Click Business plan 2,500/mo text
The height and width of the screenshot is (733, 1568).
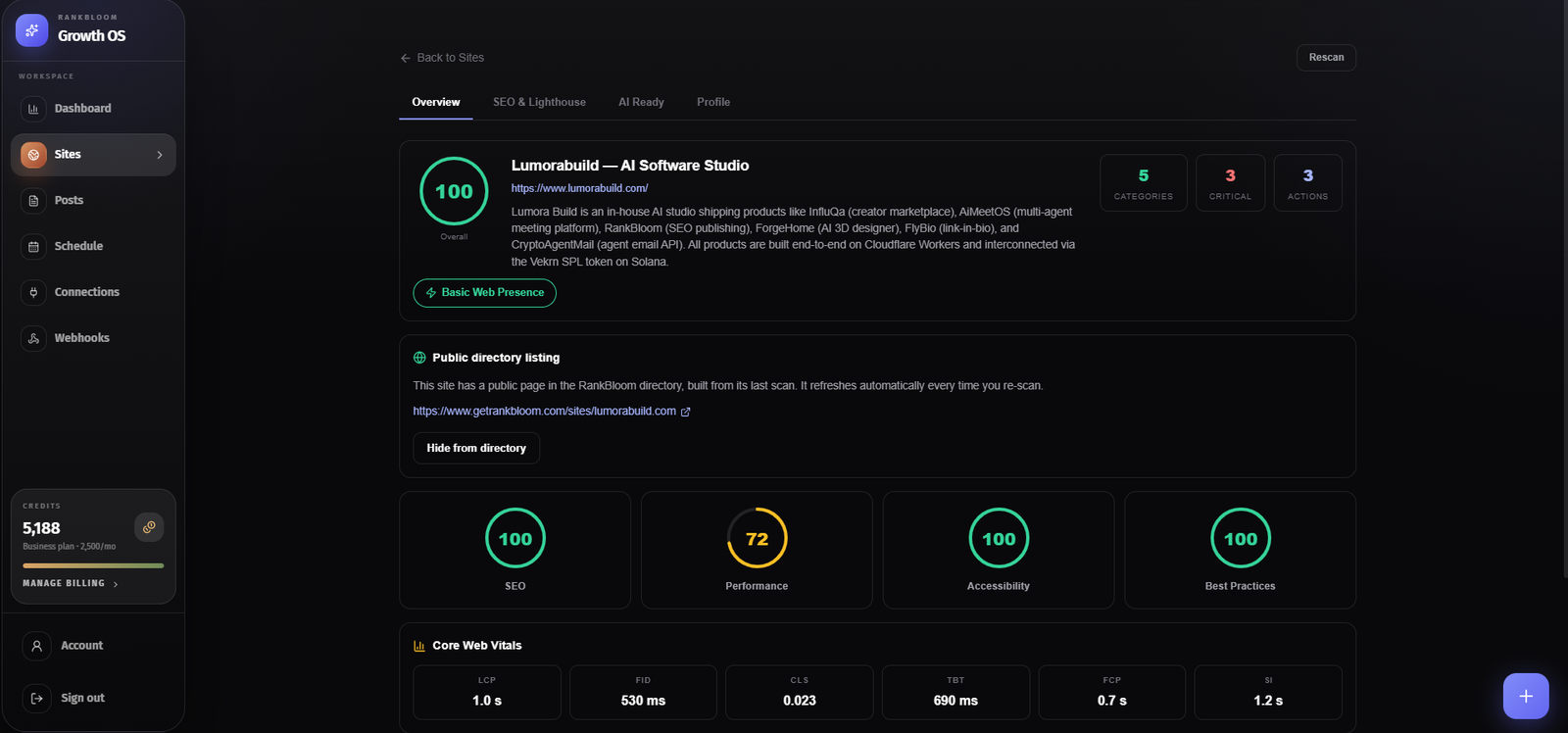click(x=70, y=547)
